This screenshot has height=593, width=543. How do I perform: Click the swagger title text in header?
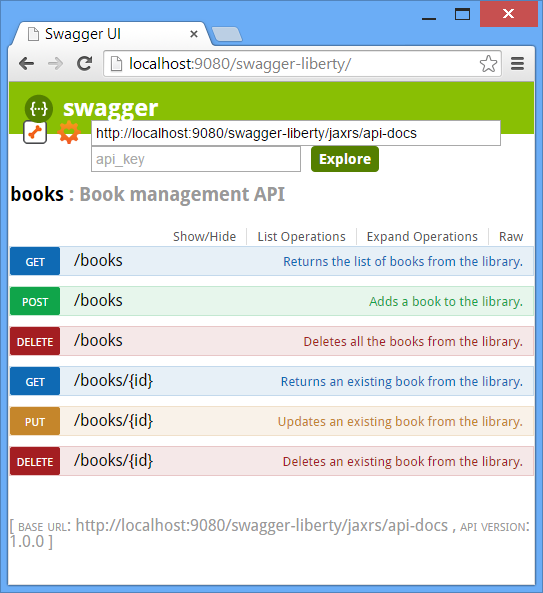(x=110, y=109)
